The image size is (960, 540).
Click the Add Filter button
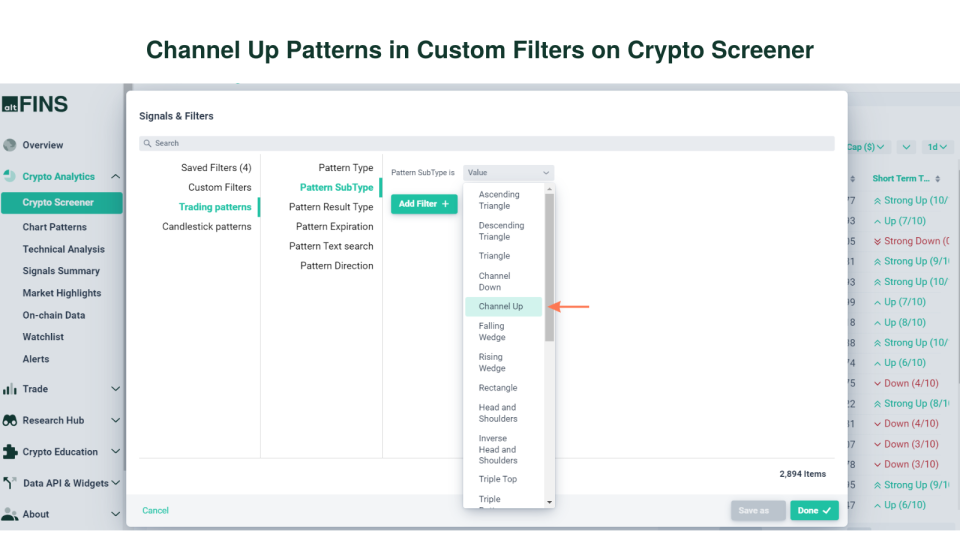424,204
